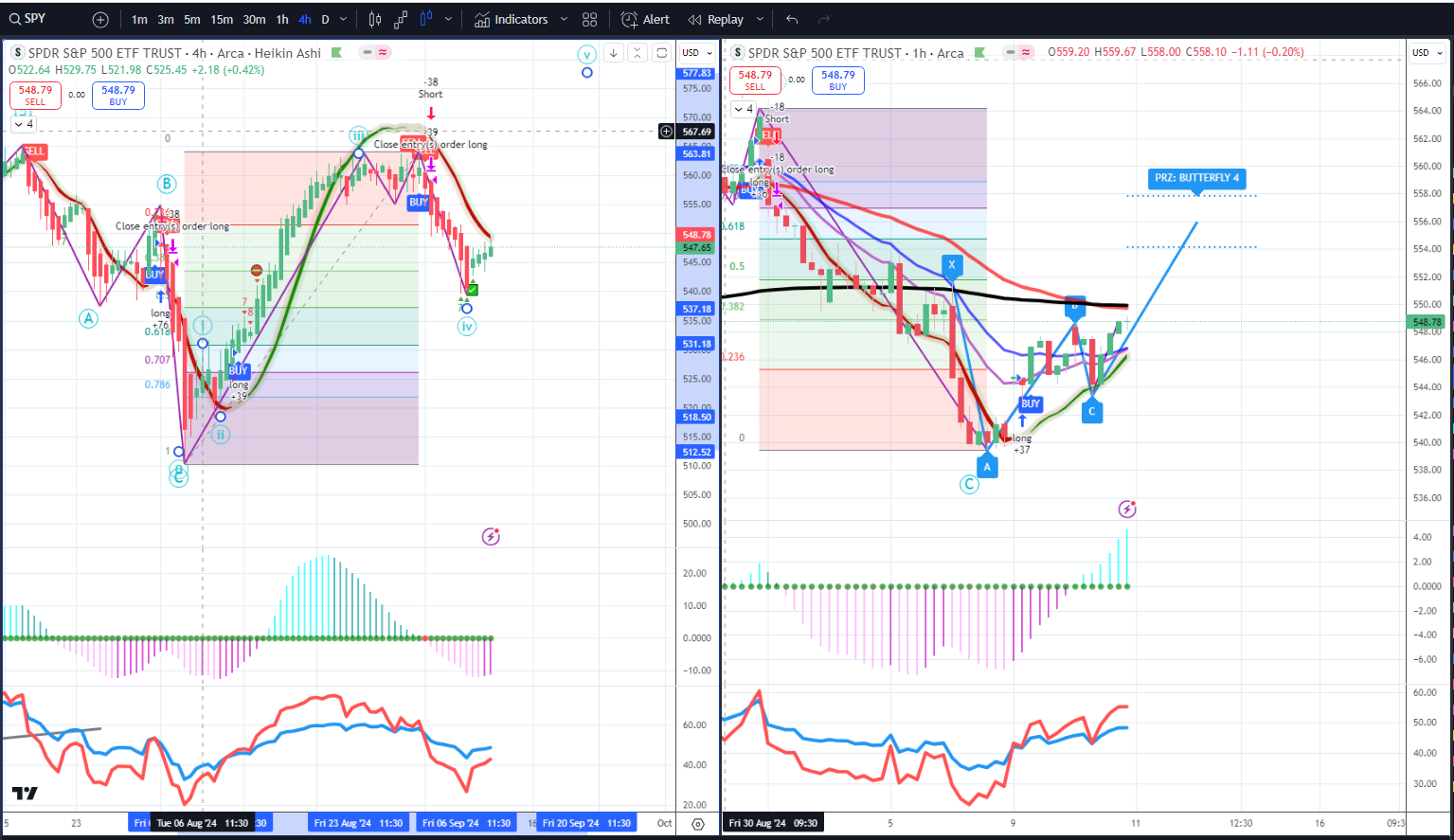Click the blue BUY signal label on 1h chart
The image size is (1454, 840).
tap(1031, 403)
